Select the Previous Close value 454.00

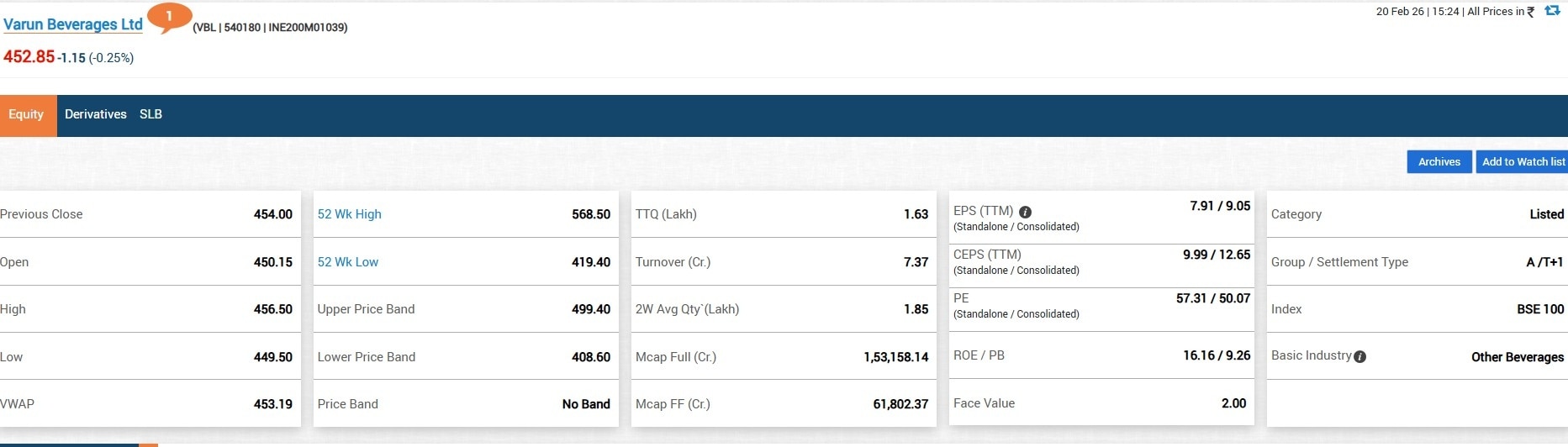click(x=273, y=214)
